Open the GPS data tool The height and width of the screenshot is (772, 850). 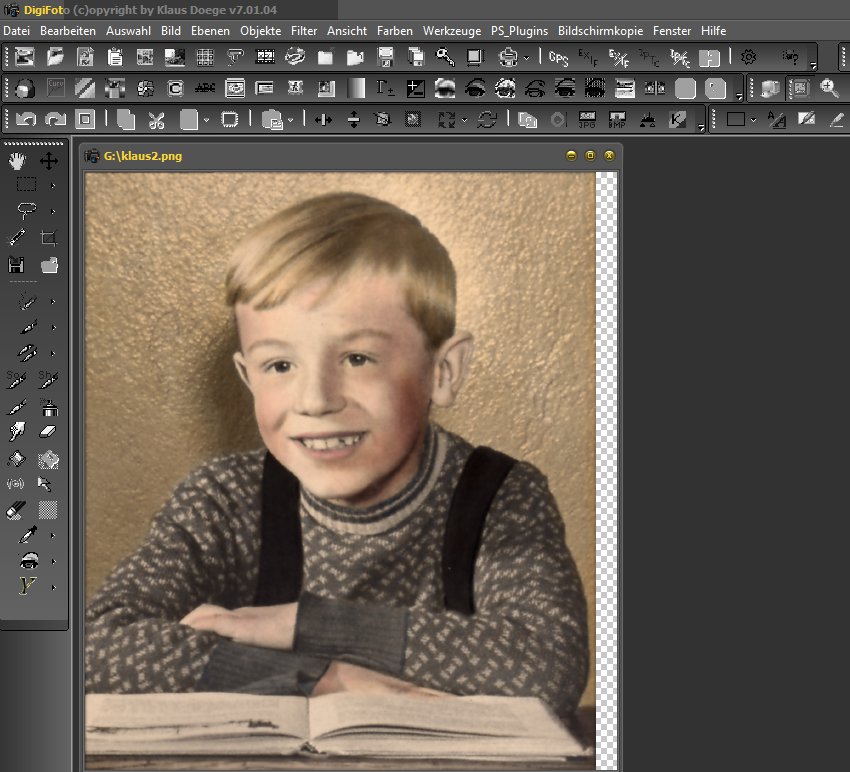560,57
